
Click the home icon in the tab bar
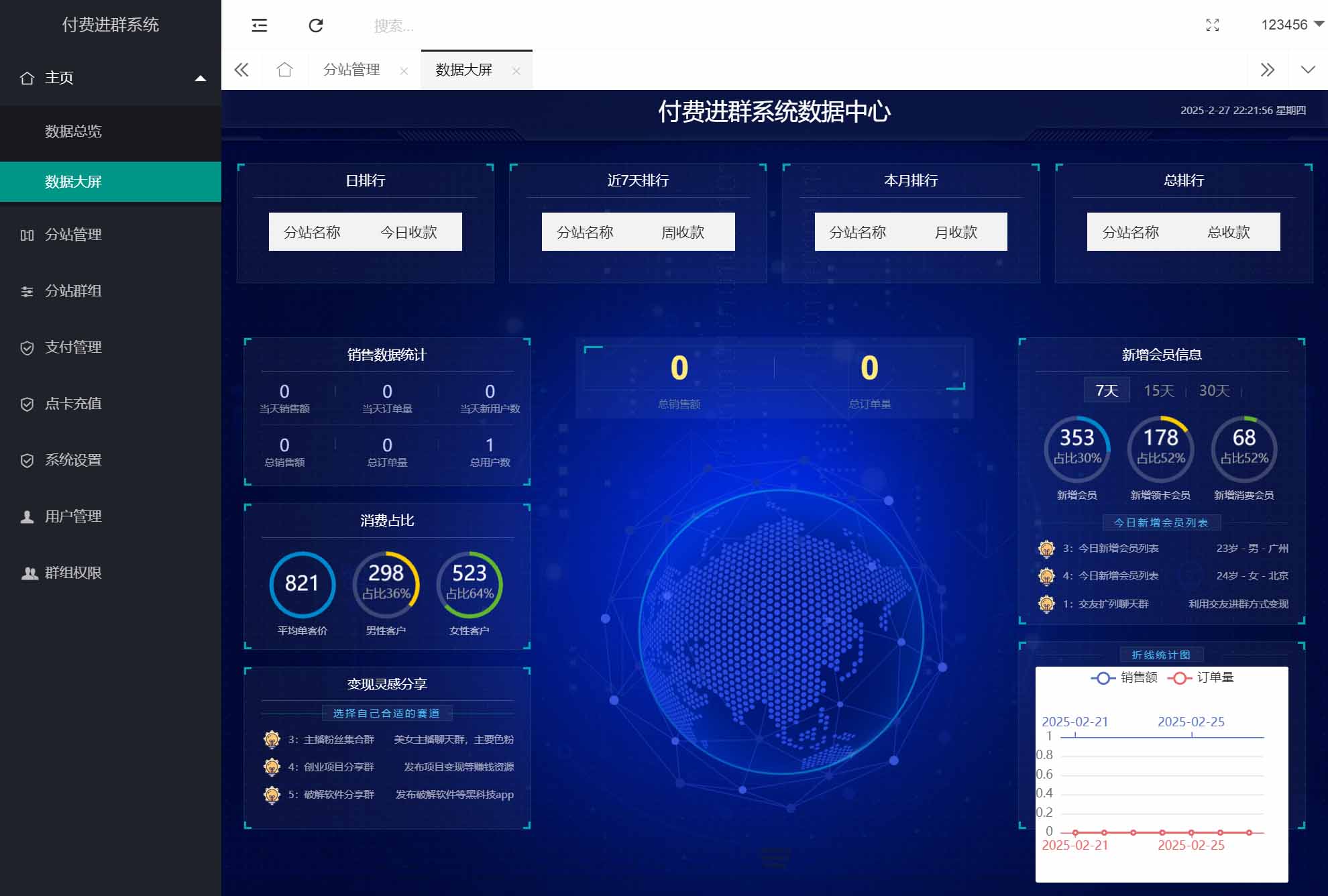286,69
